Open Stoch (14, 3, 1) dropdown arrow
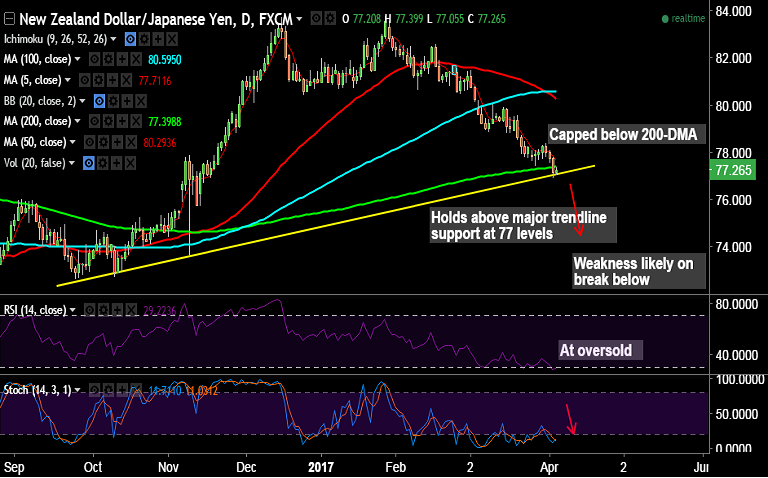 tap(77, 390)
